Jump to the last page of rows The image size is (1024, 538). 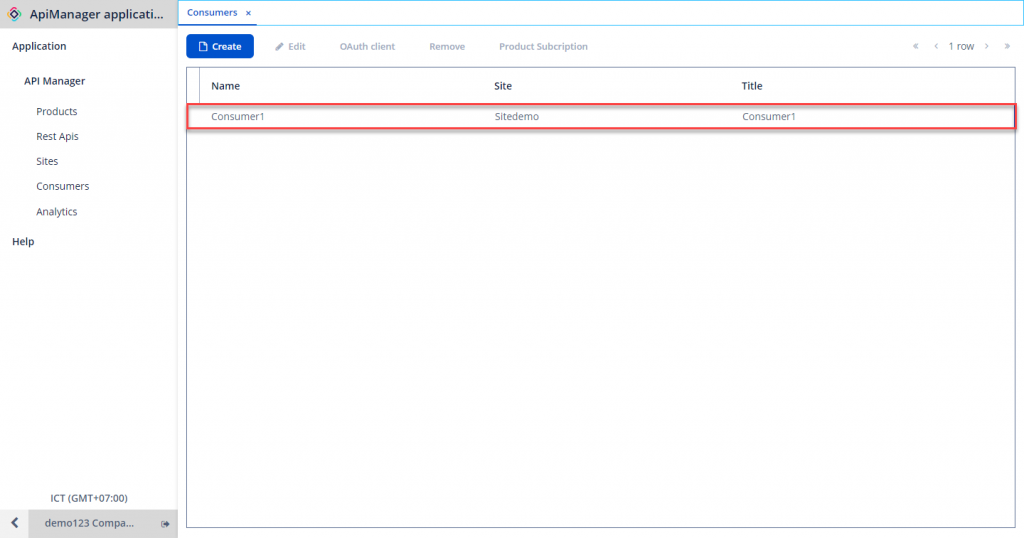tap(1007, 46)
